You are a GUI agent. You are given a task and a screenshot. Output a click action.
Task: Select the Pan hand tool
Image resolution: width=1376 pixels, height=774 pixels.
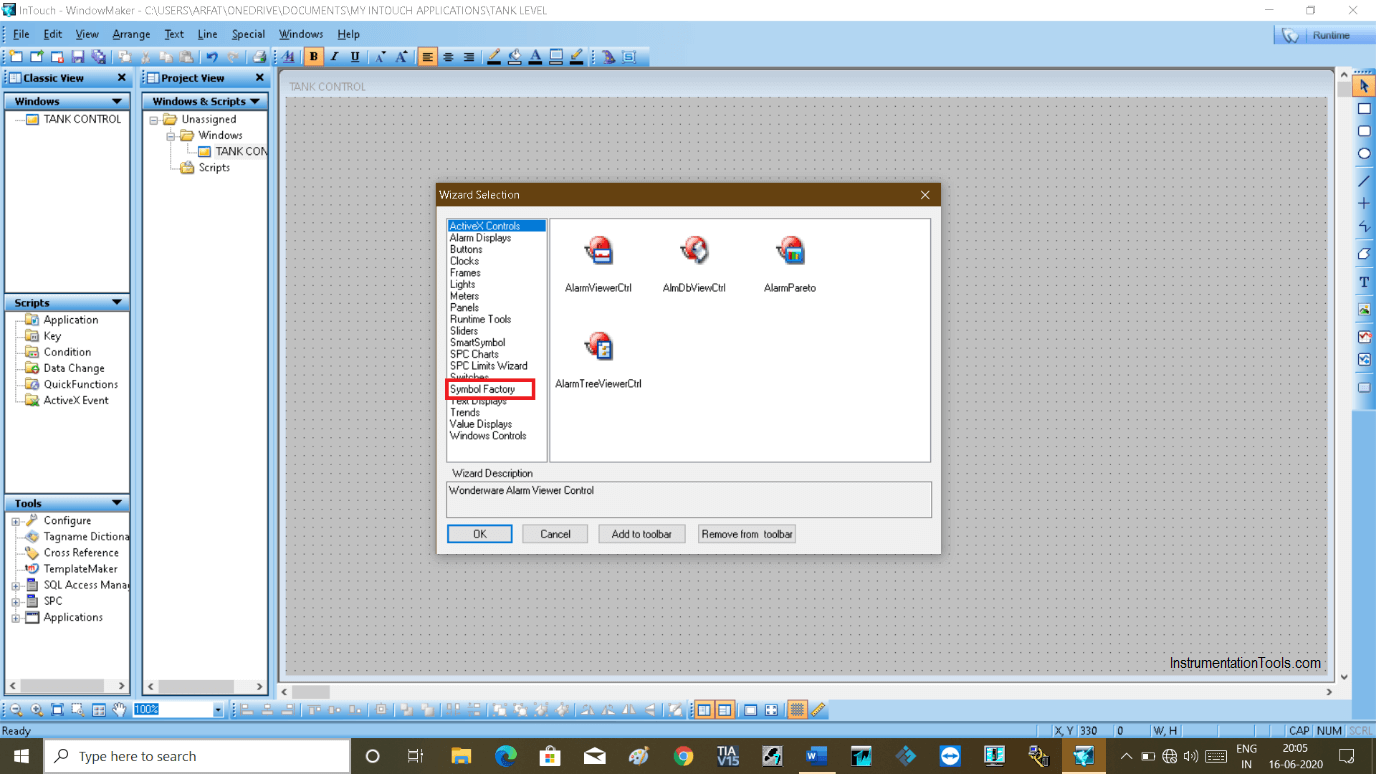click(x=119, y=710)
